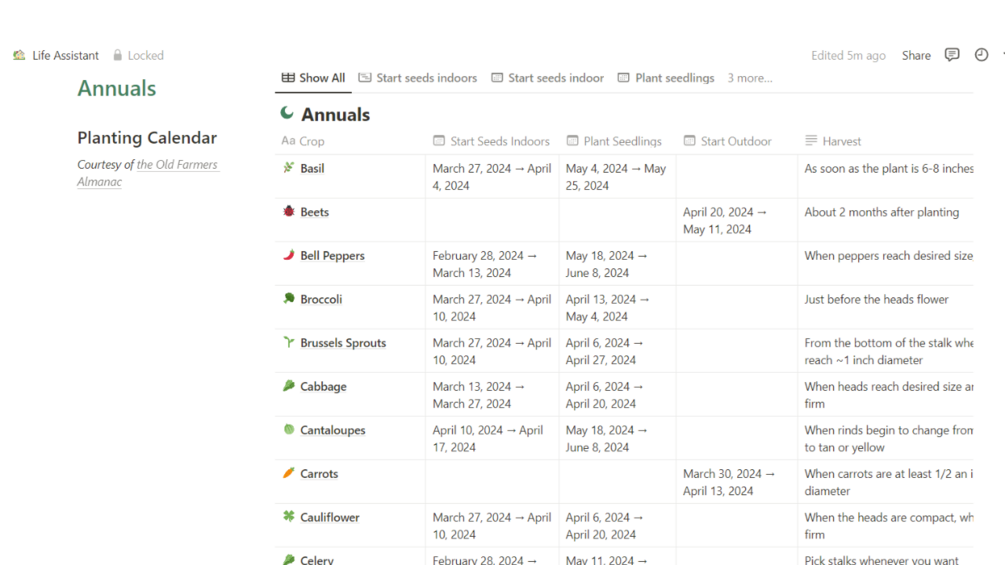
Task: Open the Brussels Sprouts page
Action: 343,343
